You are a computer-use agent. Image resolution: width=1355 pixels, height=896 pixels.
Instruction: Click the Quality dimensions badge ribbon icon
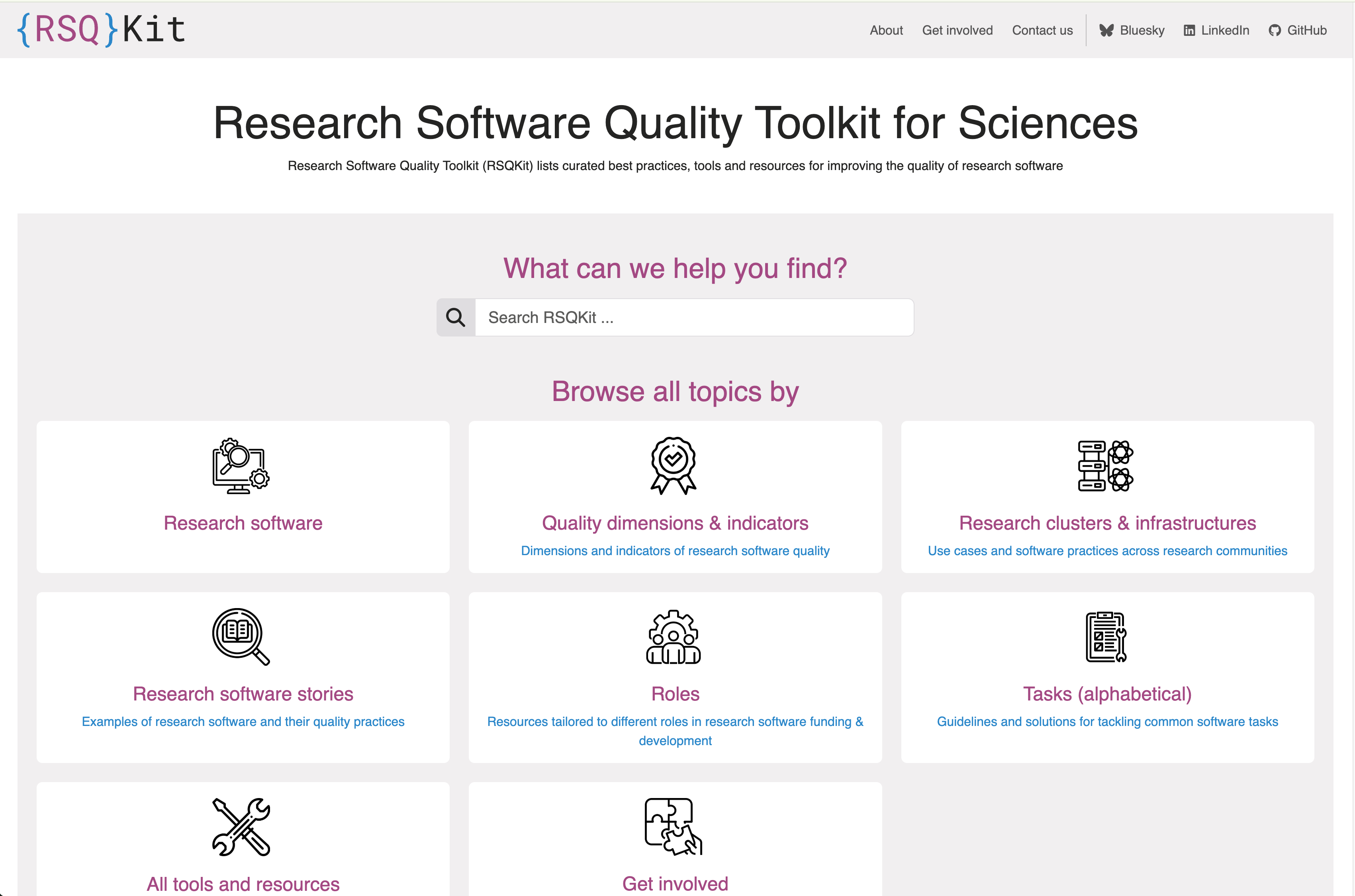coord(673,466)
